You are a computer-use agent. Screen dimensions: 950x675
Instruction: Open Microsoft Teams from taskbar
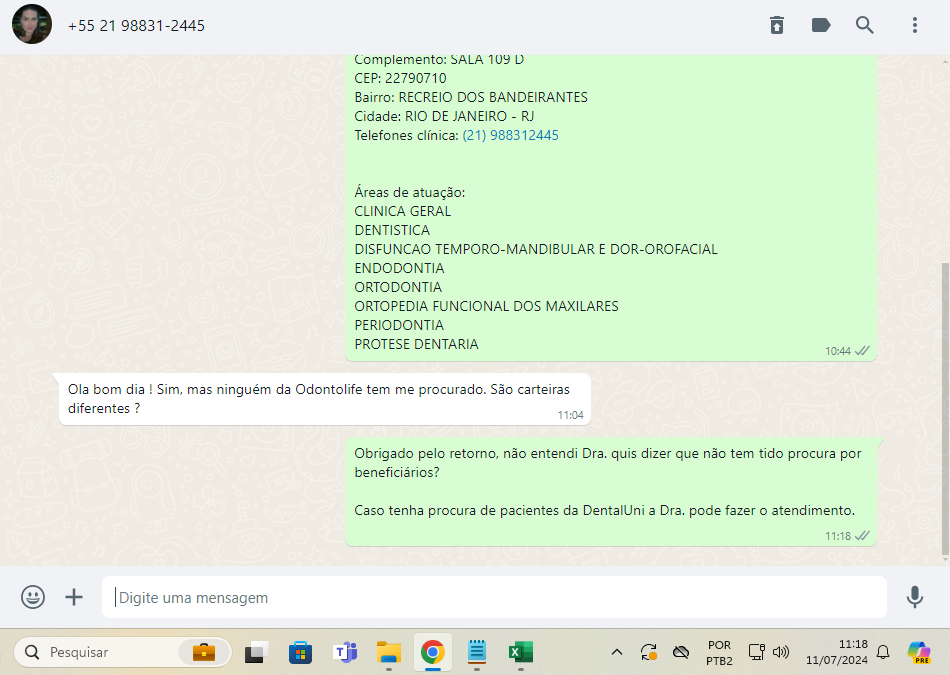[345, 652]
